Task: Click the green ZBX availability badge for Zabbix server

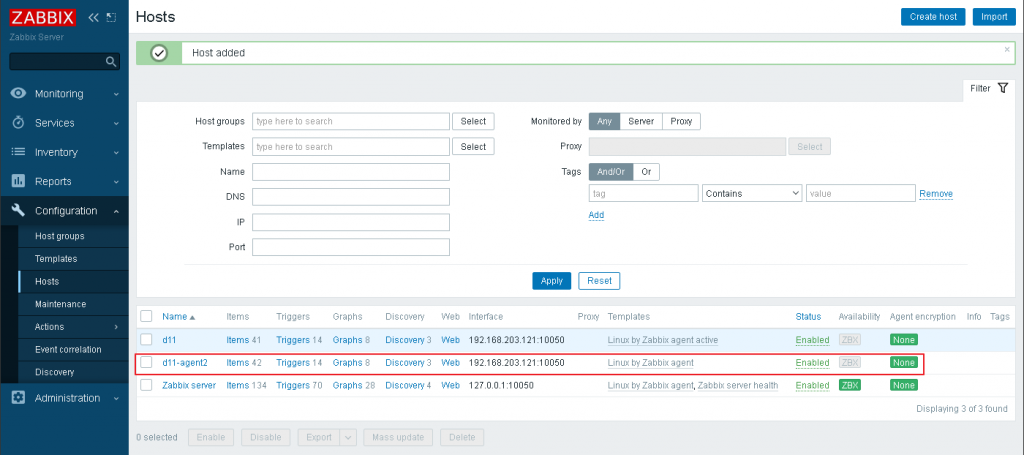Action: (x=850, y=385)
